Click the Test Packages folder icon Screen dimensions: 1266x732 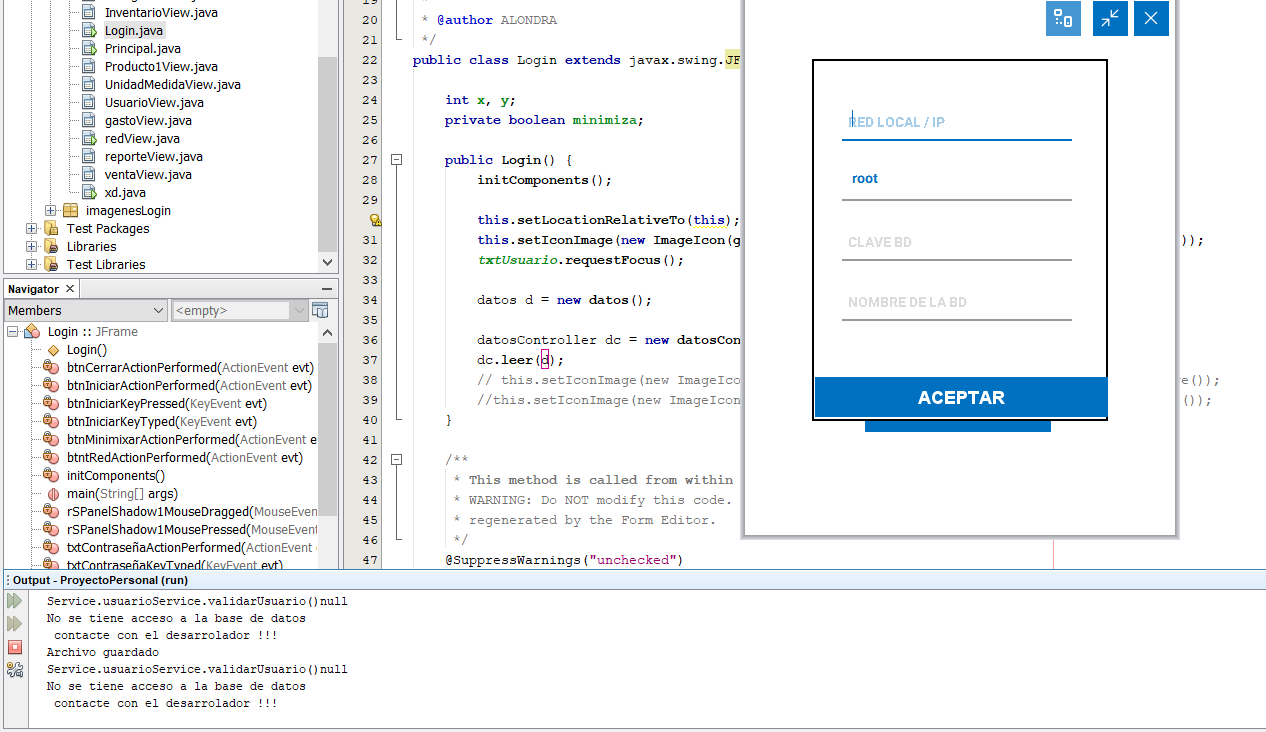tap(51, 229)
